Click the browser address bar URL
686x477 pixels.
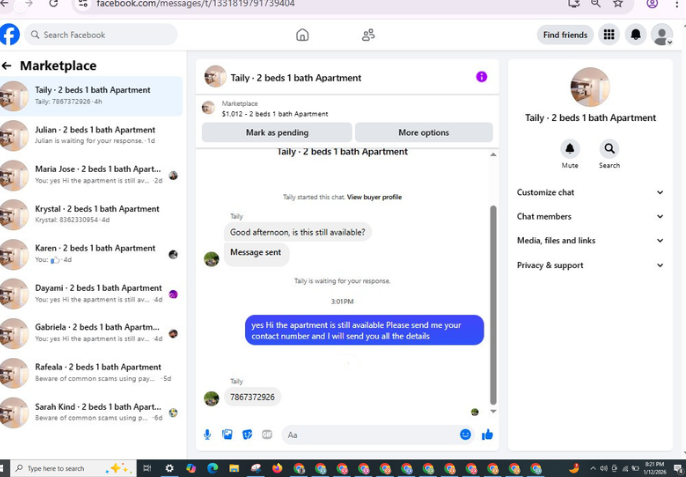[196, 4]
